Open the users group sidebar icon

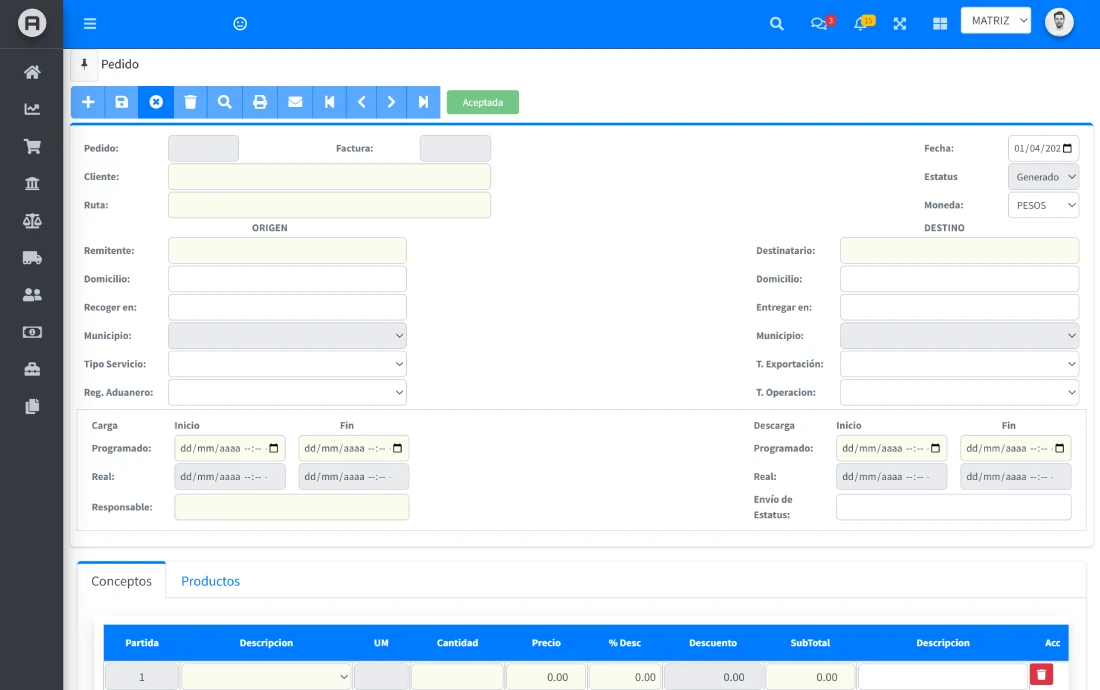coord(32,295)
